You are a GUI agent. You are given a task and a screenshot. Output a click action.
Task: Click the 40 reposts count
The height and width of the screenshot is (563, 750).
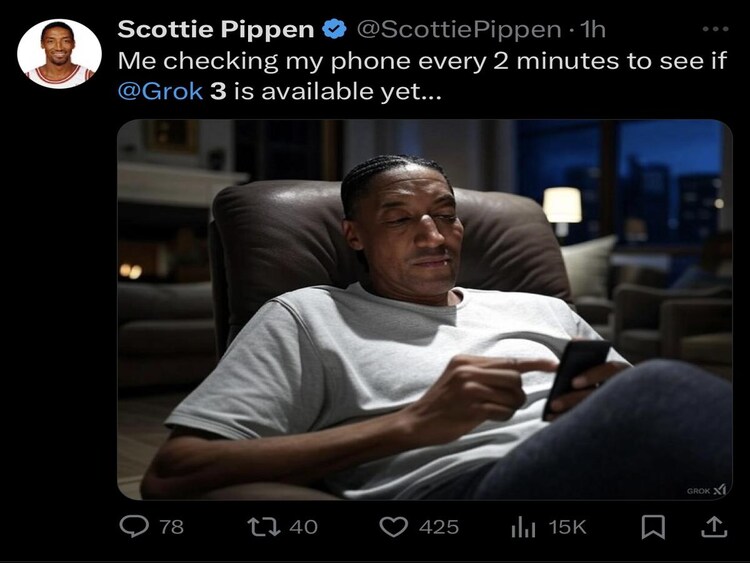303,527
